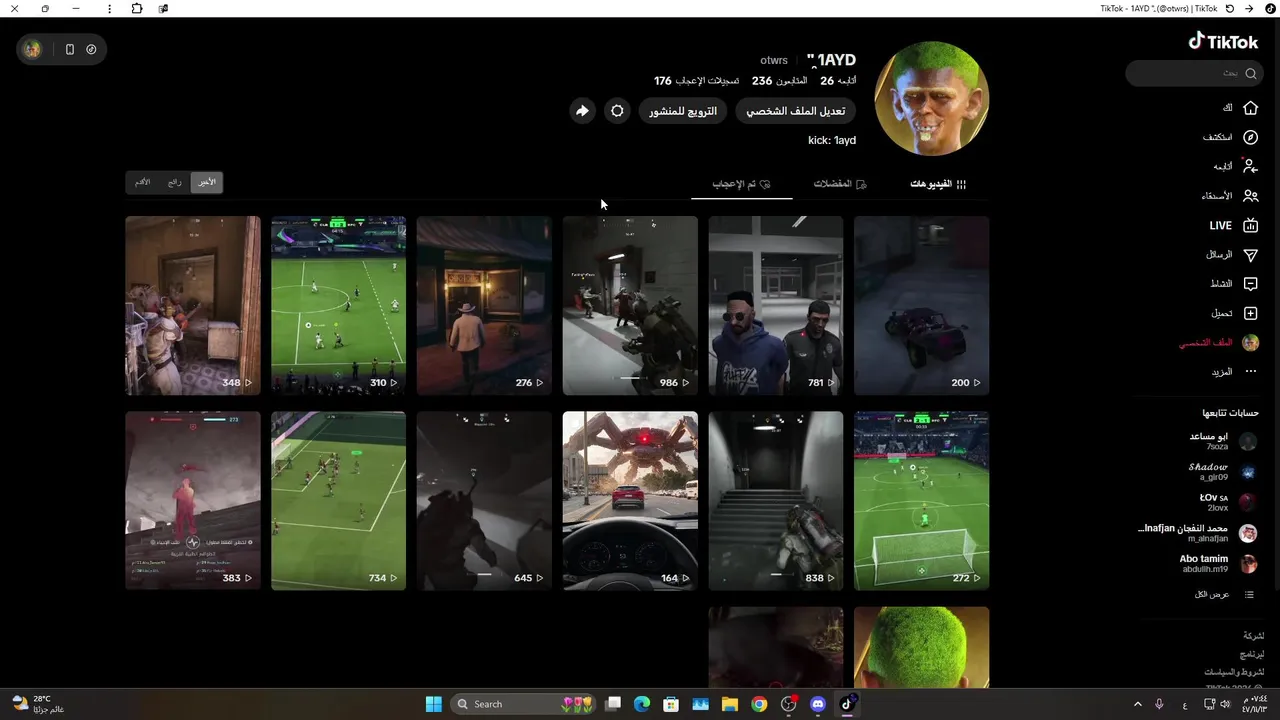Viewport: 1280px width, 720px height.
Task: Click the Edit profile button
Action: click(796, 111)
